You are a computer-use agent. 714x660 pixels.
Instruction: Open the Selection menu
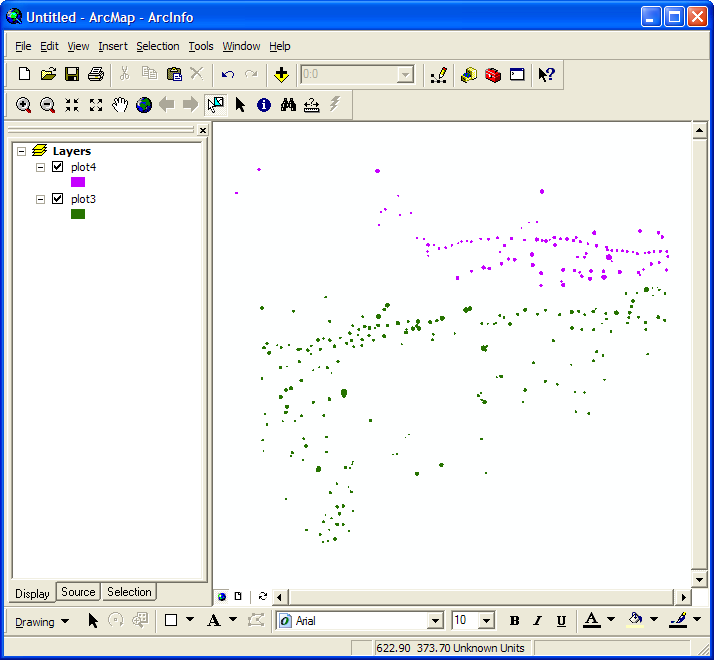[x=158, y=46]
